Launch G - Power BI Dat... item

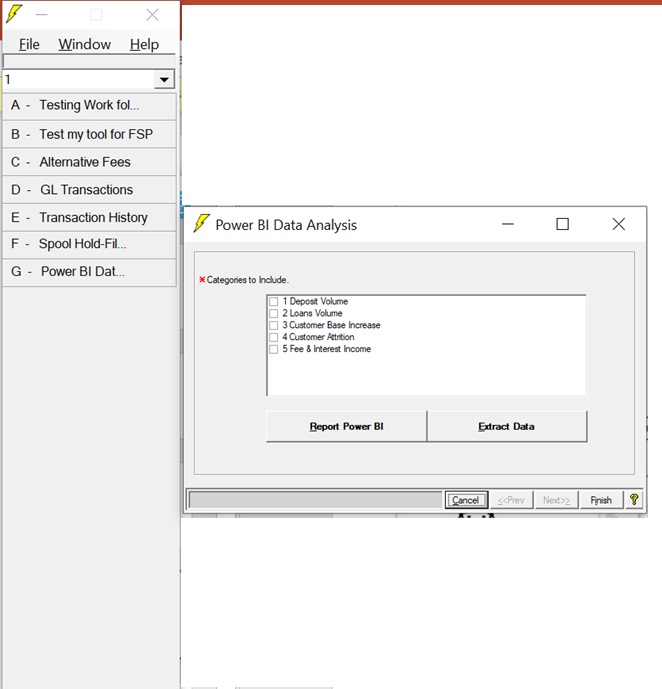click(89, 272)
